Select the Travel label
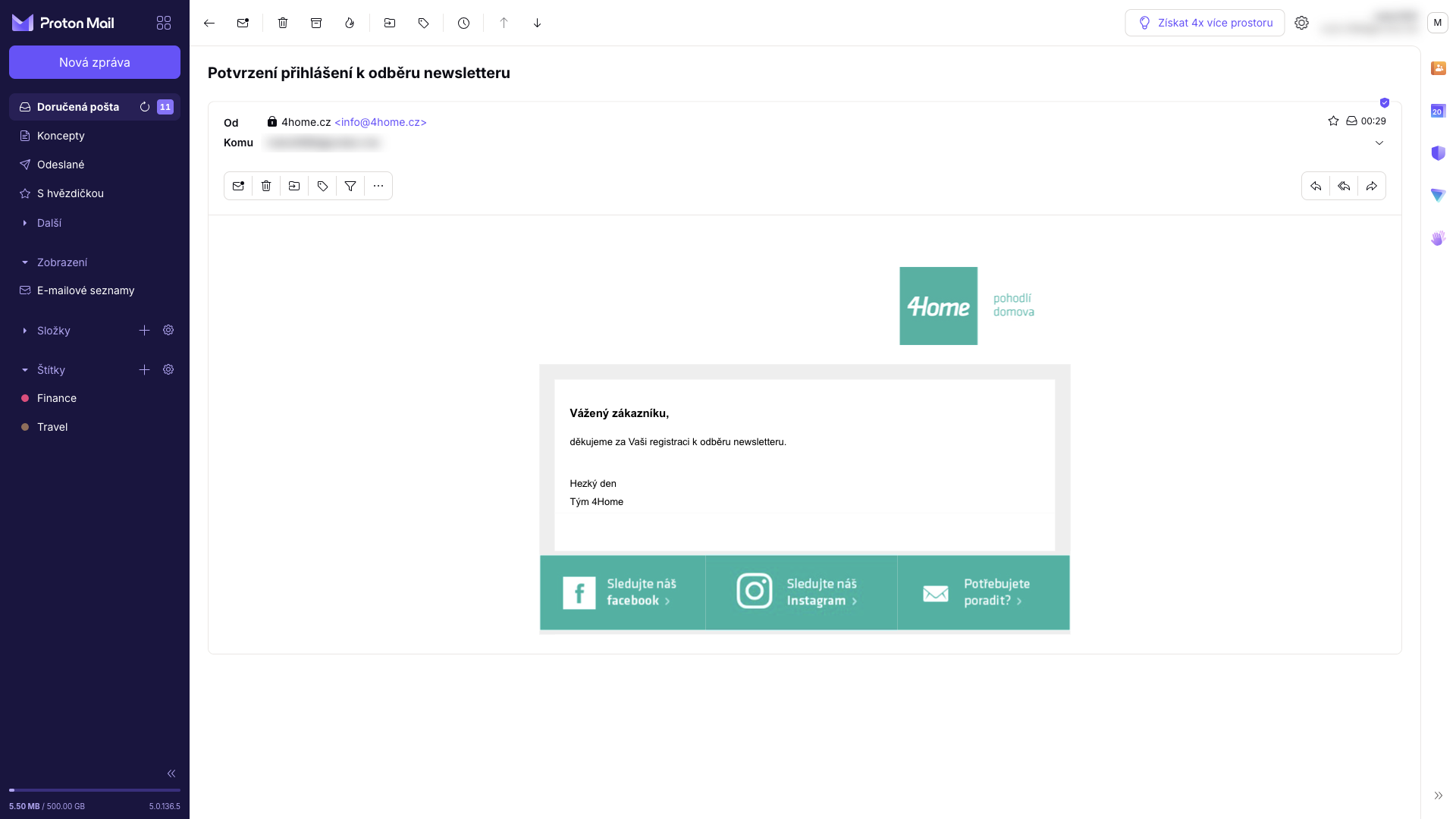This screenshot has height=819, width=1456. [x=95, y=427]
